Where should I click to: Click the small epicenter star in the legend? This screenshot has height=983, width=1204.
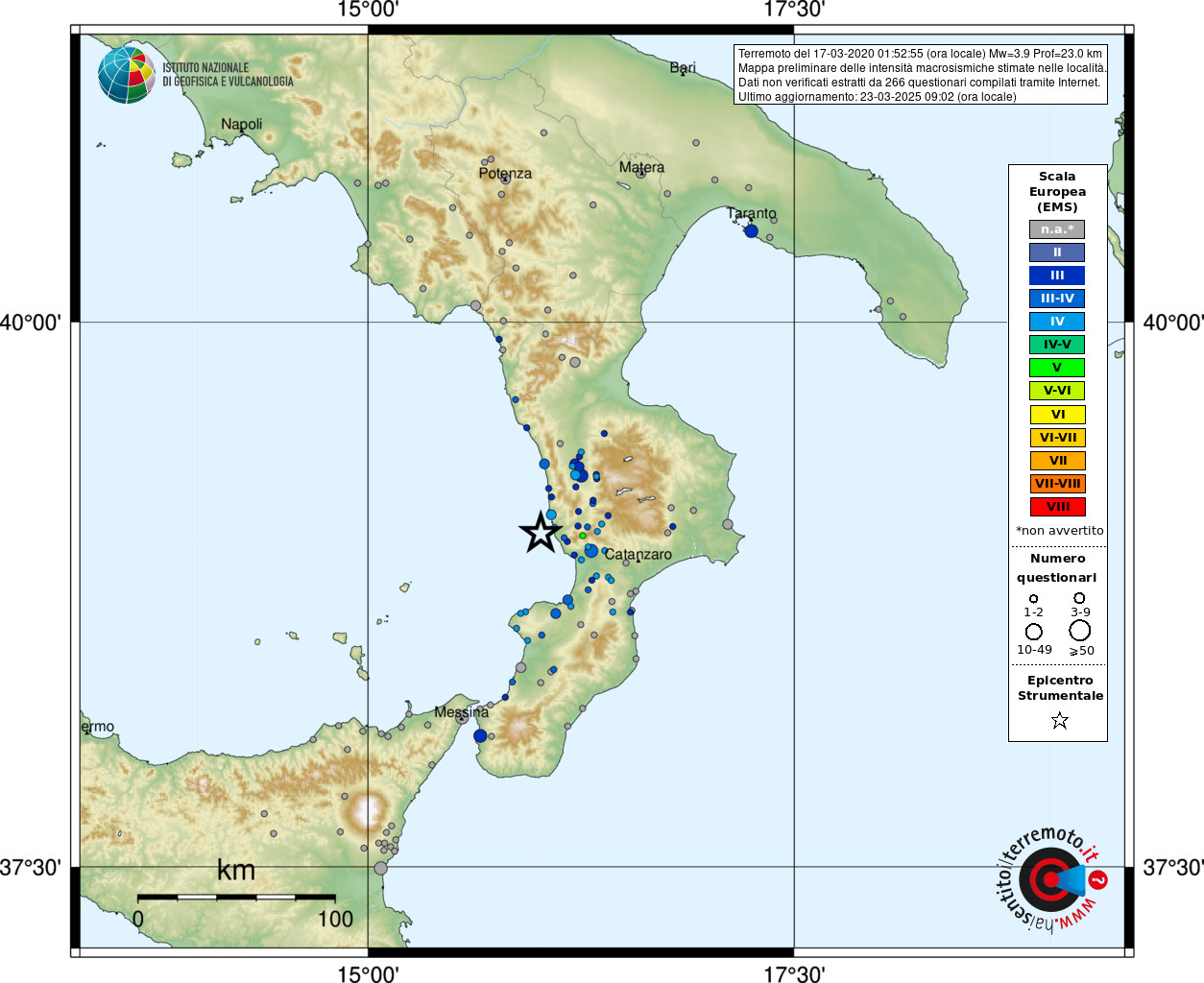click(1060, 720)
